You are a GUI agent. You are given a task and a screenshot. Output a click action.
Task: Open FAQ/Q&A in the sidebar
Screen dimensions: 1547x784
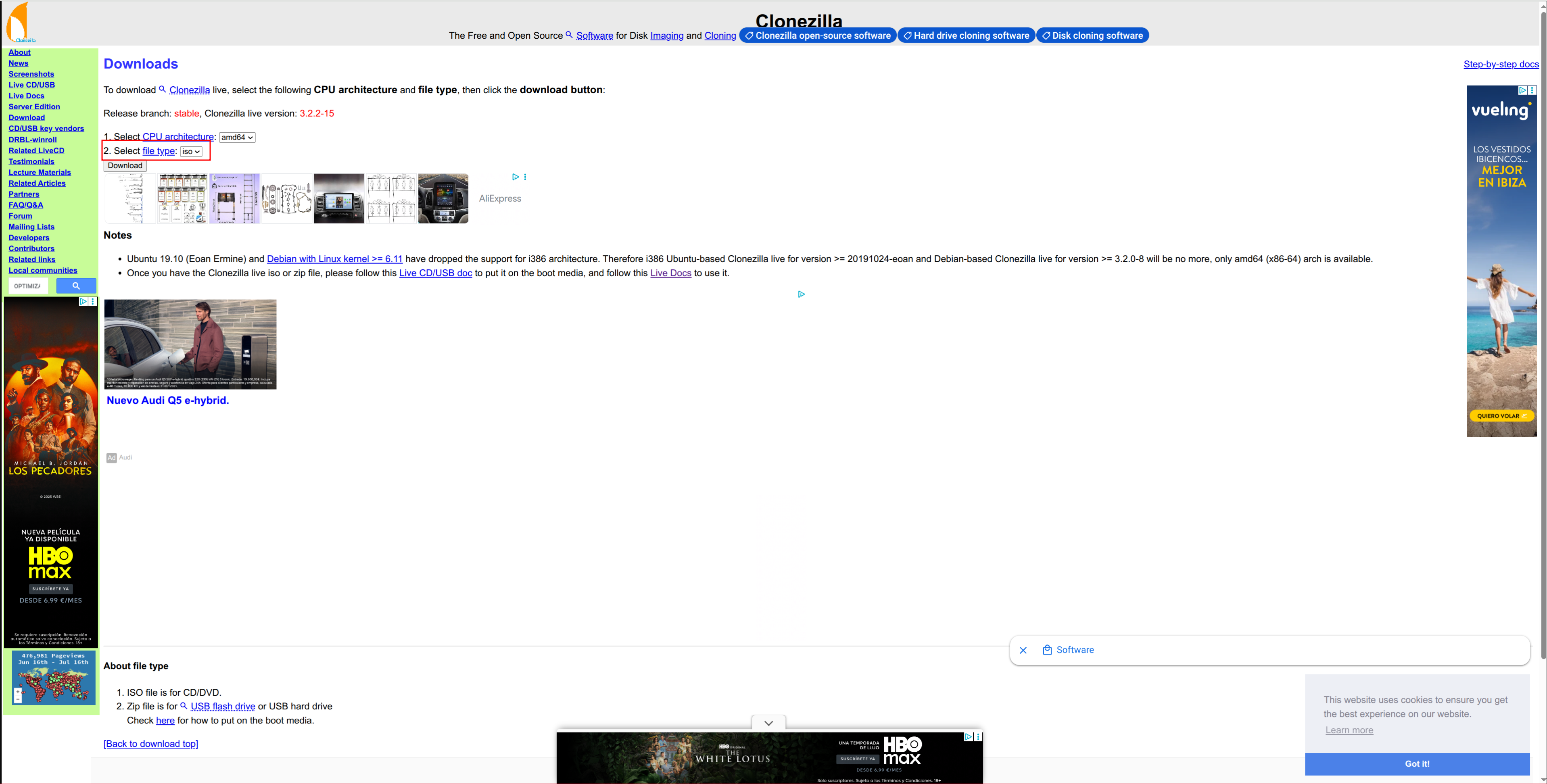click(x=26, y=205)
